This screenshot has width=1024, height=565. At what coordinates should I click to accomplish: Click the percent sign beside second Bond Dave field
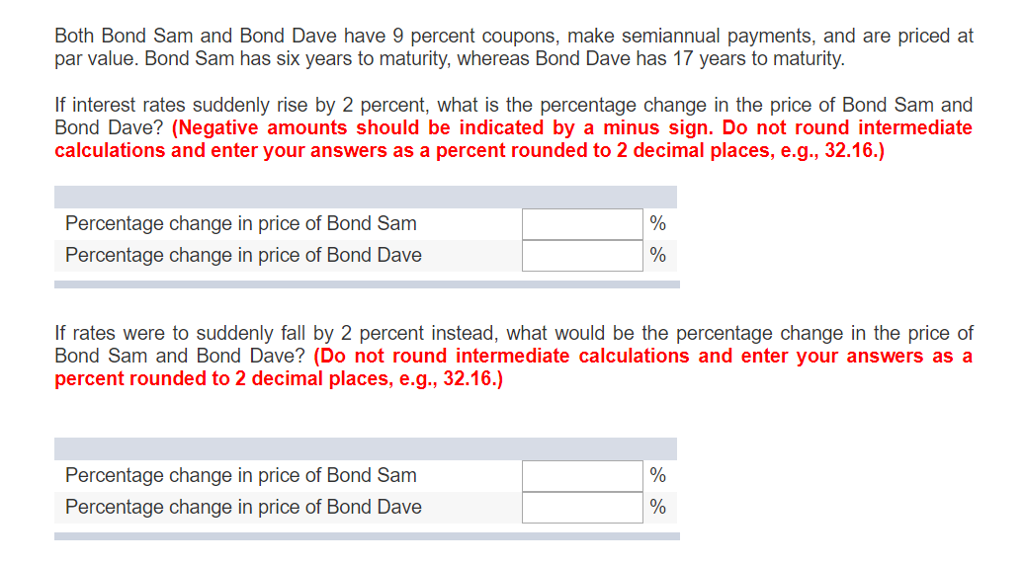pyautogui.click(x=658, y=507)
